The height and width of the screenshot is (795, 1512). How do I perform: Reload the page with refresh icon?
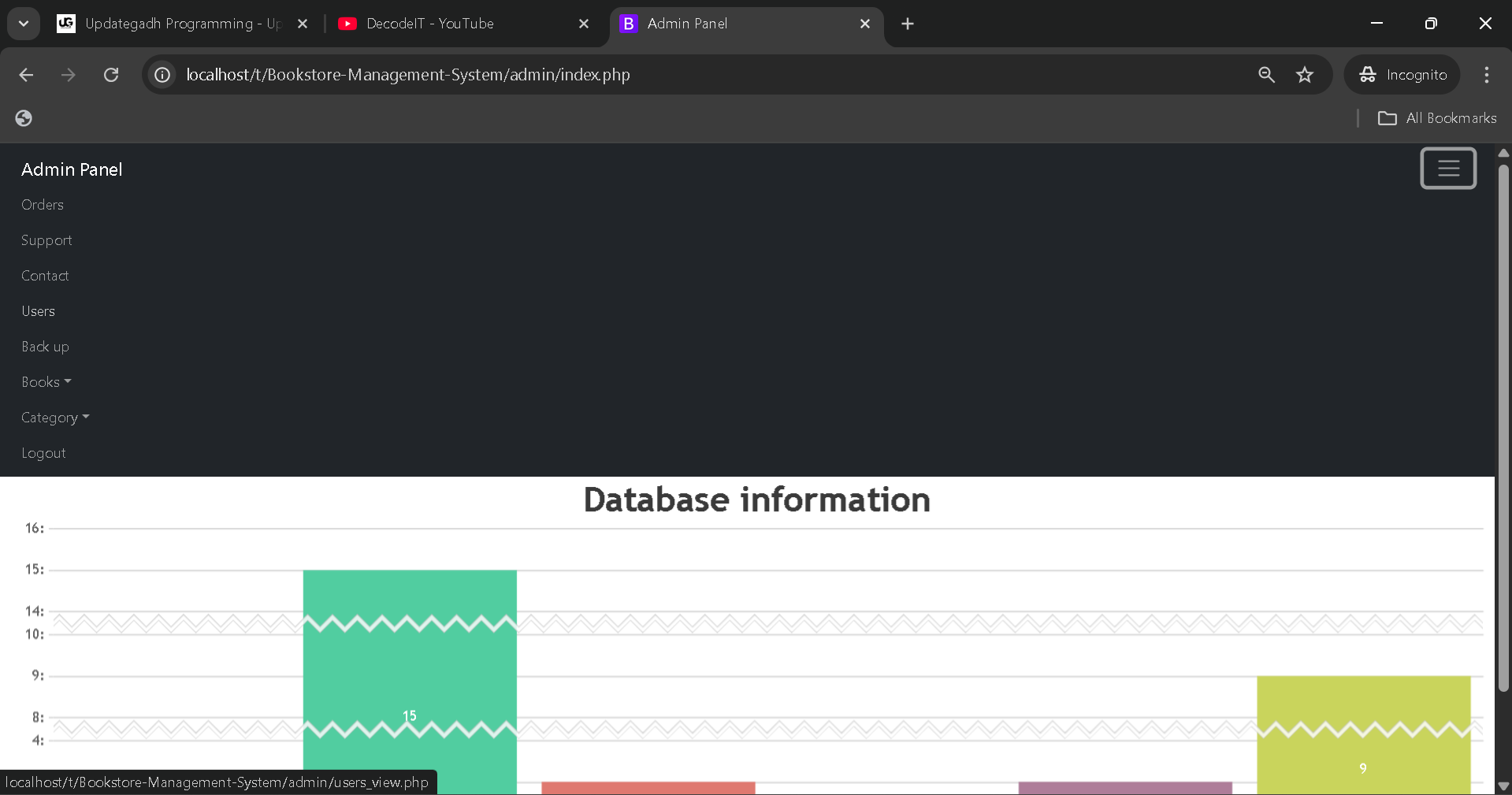pos(111,75)
